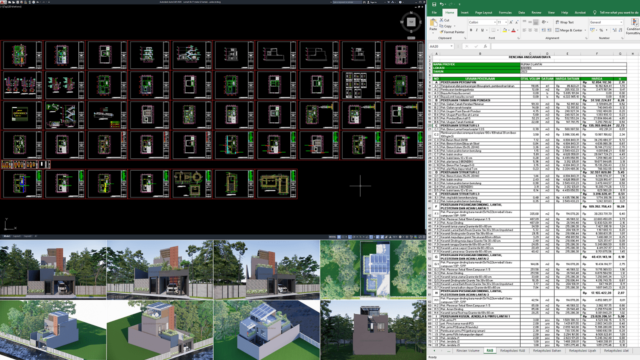Click the Orientation text-angle icon

(x=544, y=22)
